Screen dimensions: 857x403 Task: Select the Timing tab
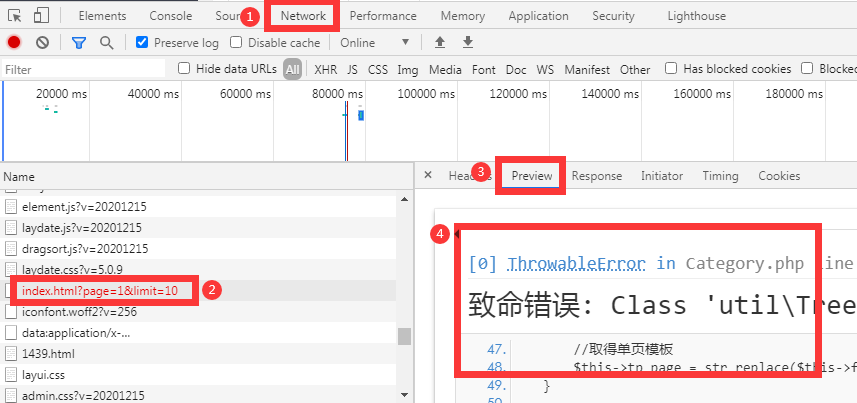point(720,176)
